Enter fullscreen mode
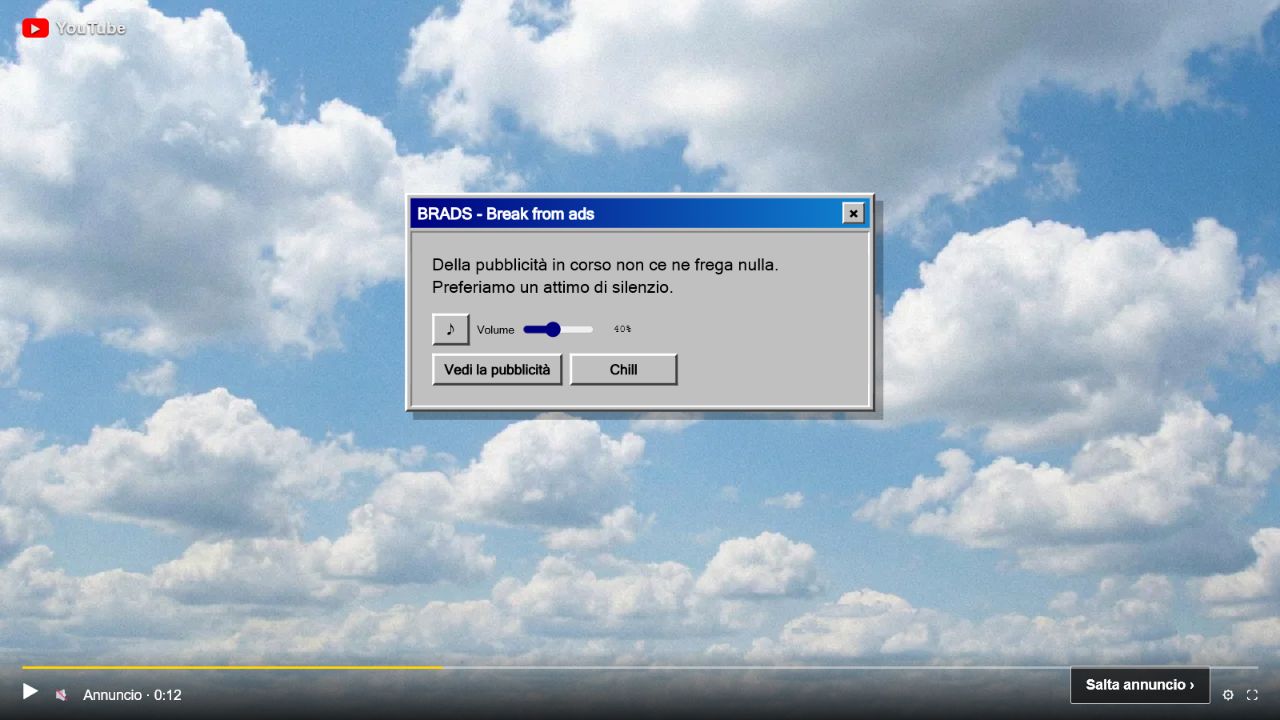The image size is (1280, 720). (x=1252, y=695)
